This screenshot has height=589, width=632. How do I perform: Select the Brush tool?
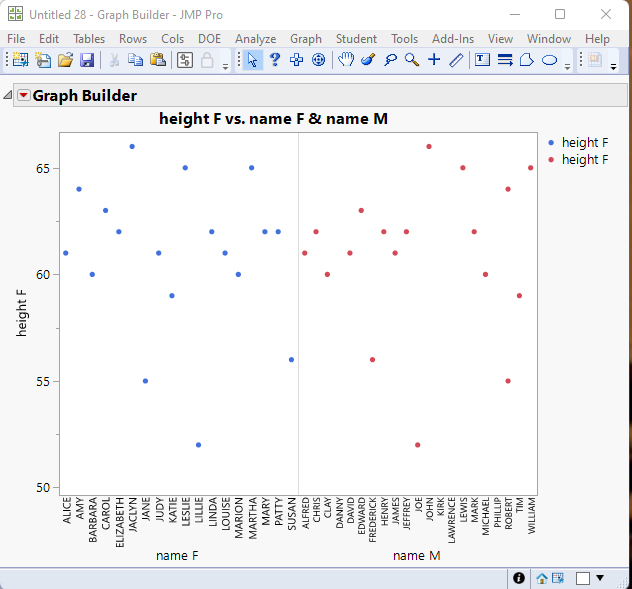(x=368, y=60)
